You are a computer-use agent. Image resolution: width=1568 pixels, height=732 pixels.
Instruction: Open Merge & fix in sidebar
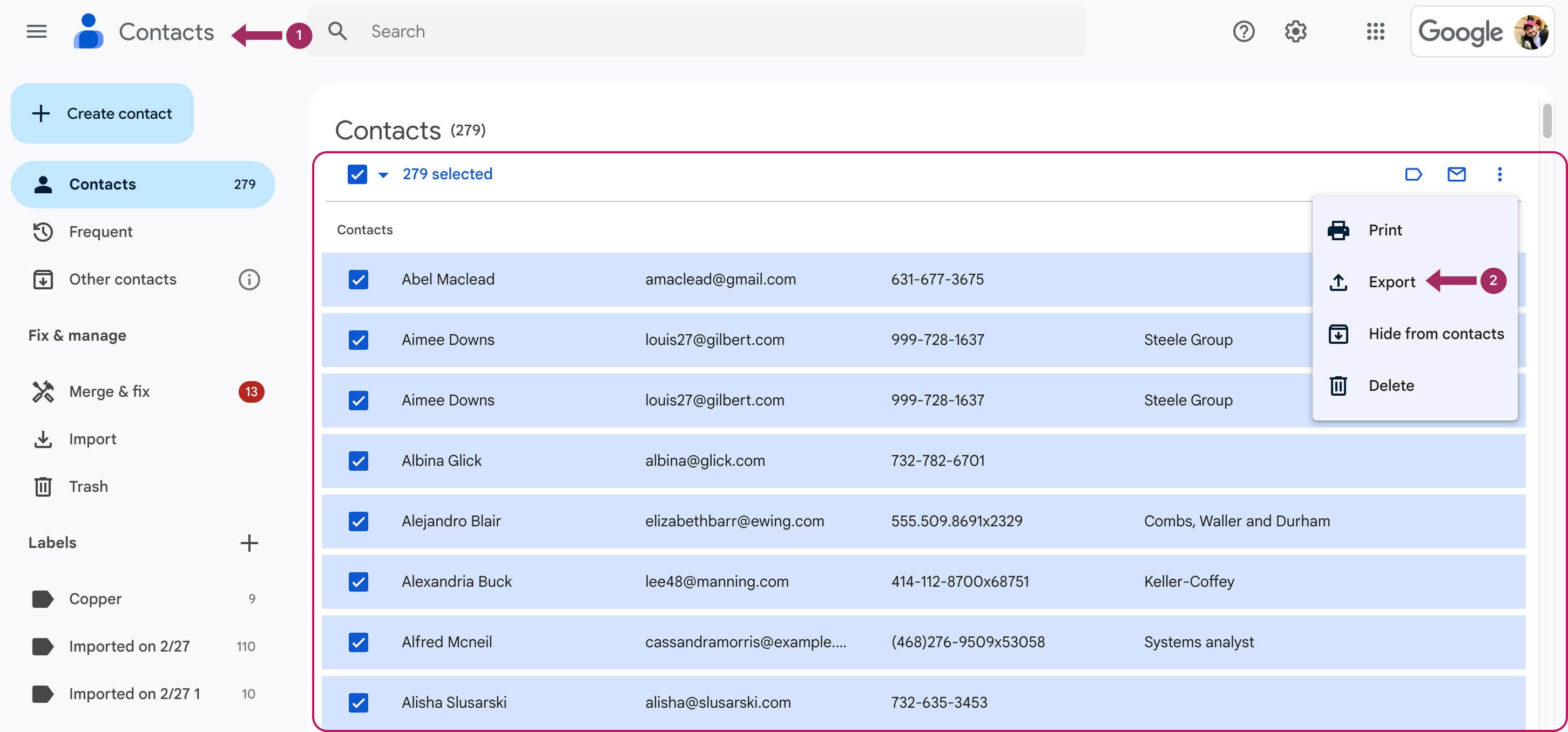point(110,392)
